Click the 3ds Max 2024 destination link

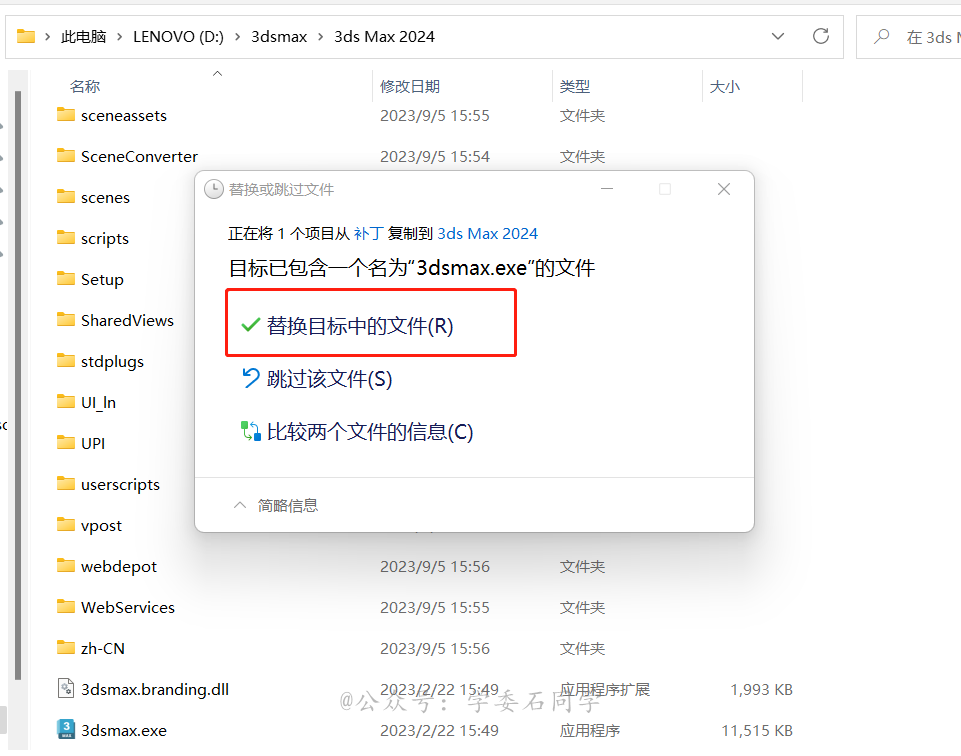487,233
